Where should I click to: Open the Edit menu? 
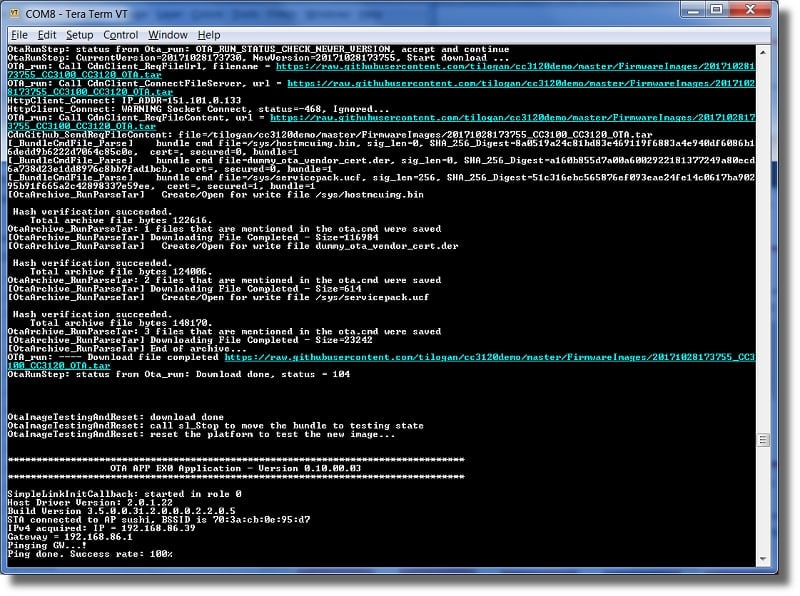pyautogui.click(x=47, y=35)
